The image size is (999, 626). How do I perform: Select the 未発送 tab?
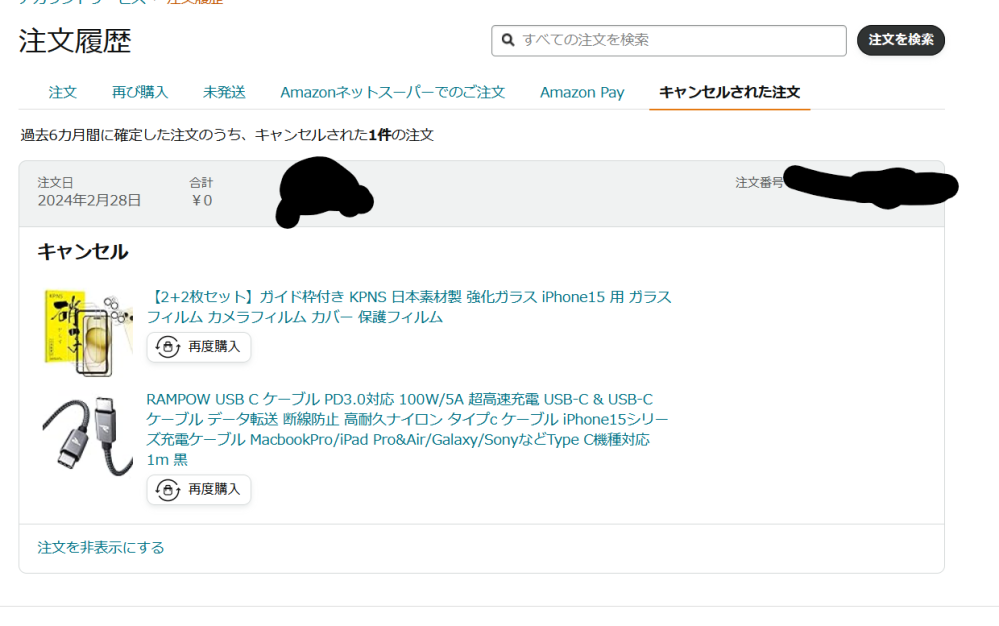(224, 92)
